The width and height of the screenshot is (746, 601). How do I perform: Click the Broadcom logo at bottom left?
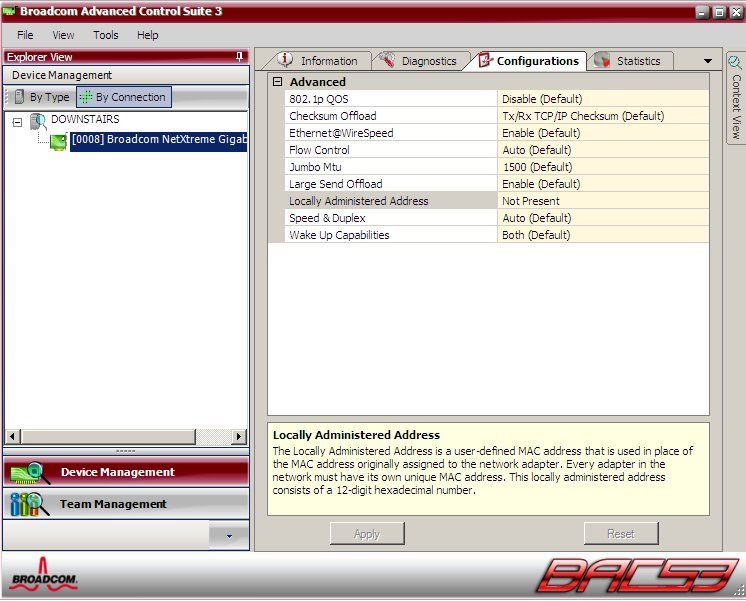[44, 578]
